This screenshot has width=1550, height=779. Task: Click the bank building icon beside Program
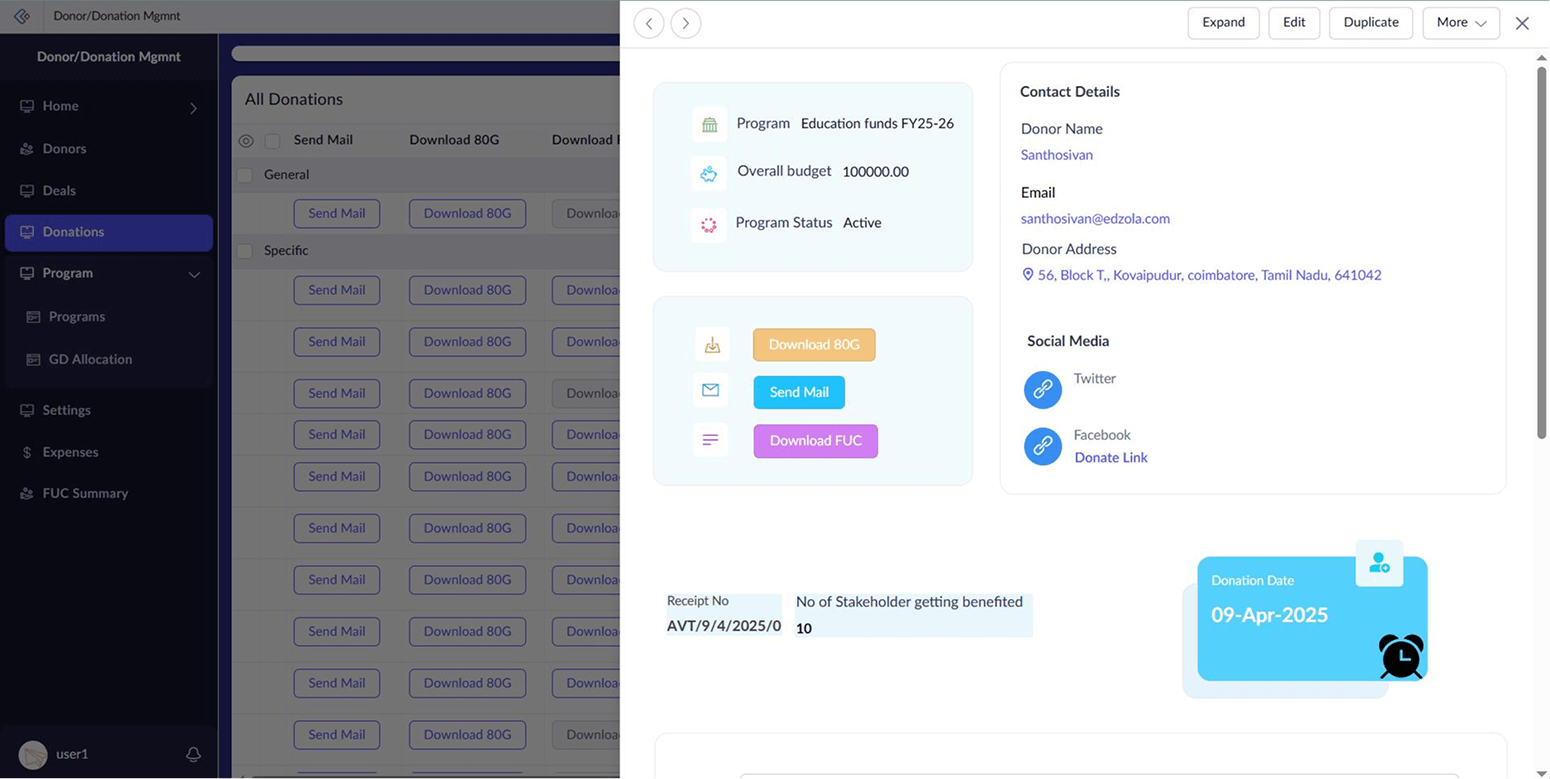point(709,125)
